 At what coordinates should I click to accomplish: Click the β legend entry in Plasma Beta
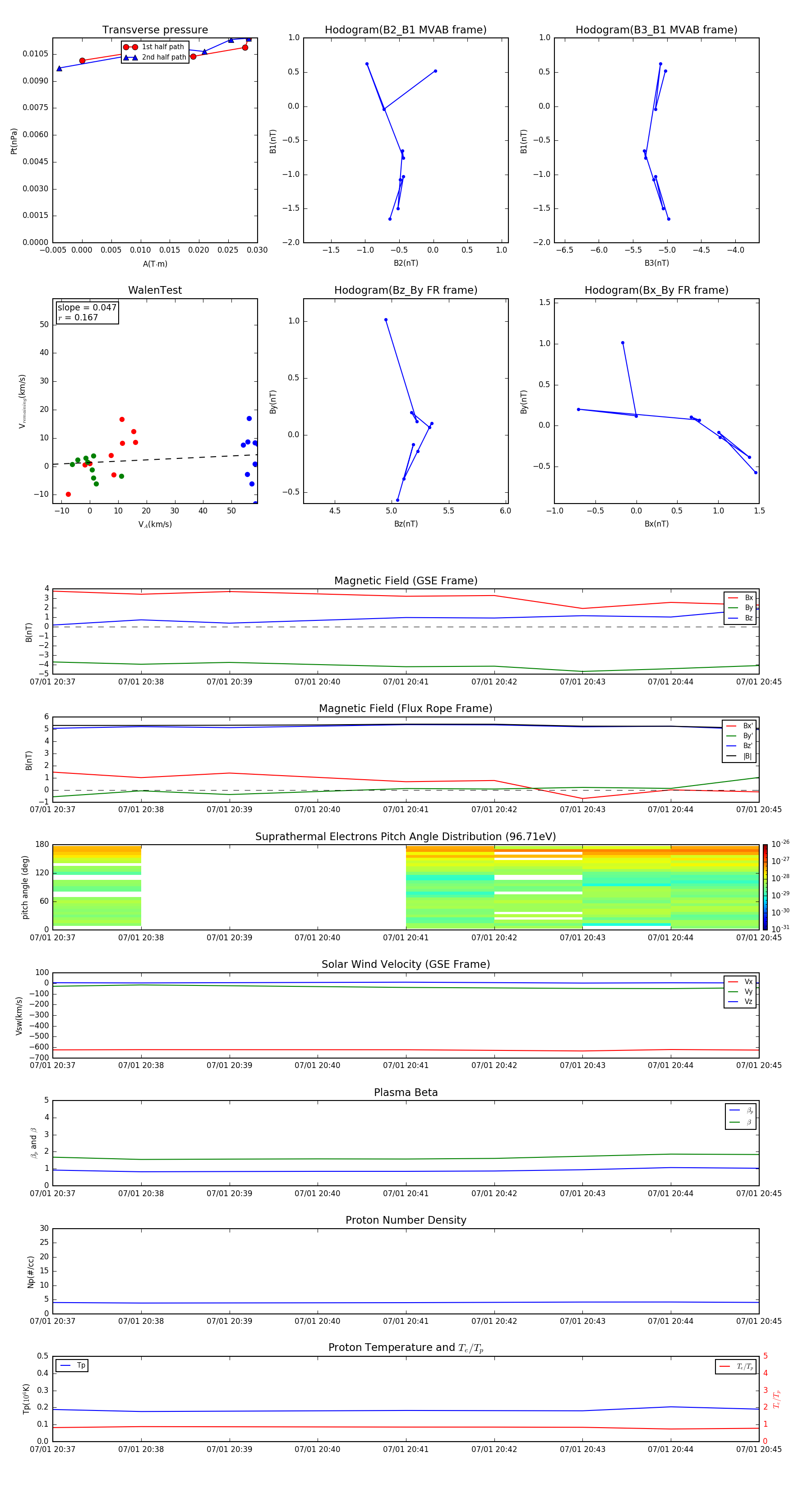741,1122
